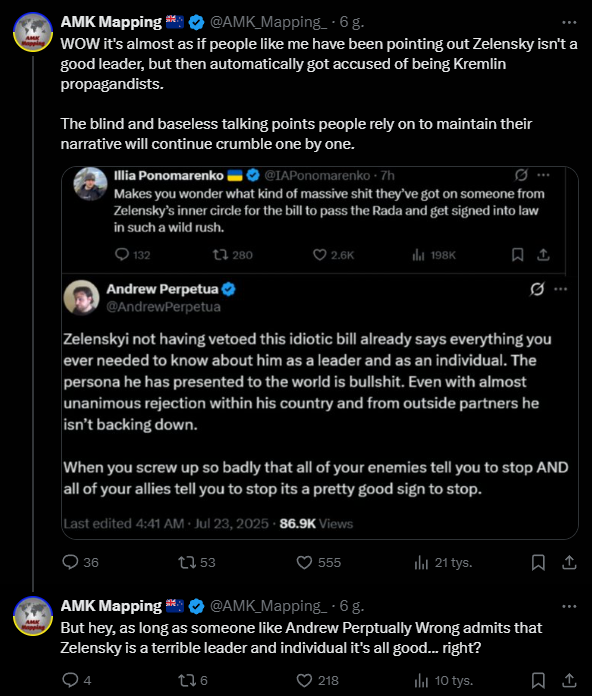Open Andrew Perpetua's profile name link

(x=162, y=289)
